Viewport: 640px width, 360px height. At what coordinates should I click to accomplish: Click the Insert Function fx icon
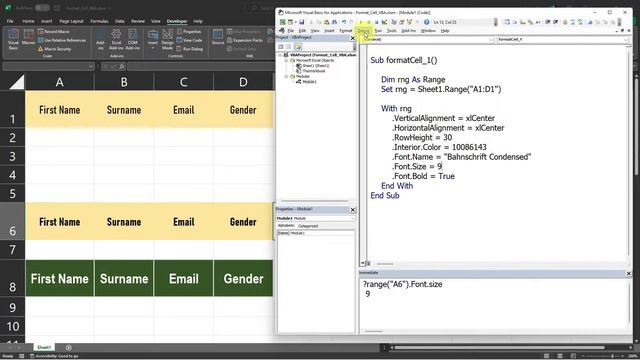(x=122, y=66)
